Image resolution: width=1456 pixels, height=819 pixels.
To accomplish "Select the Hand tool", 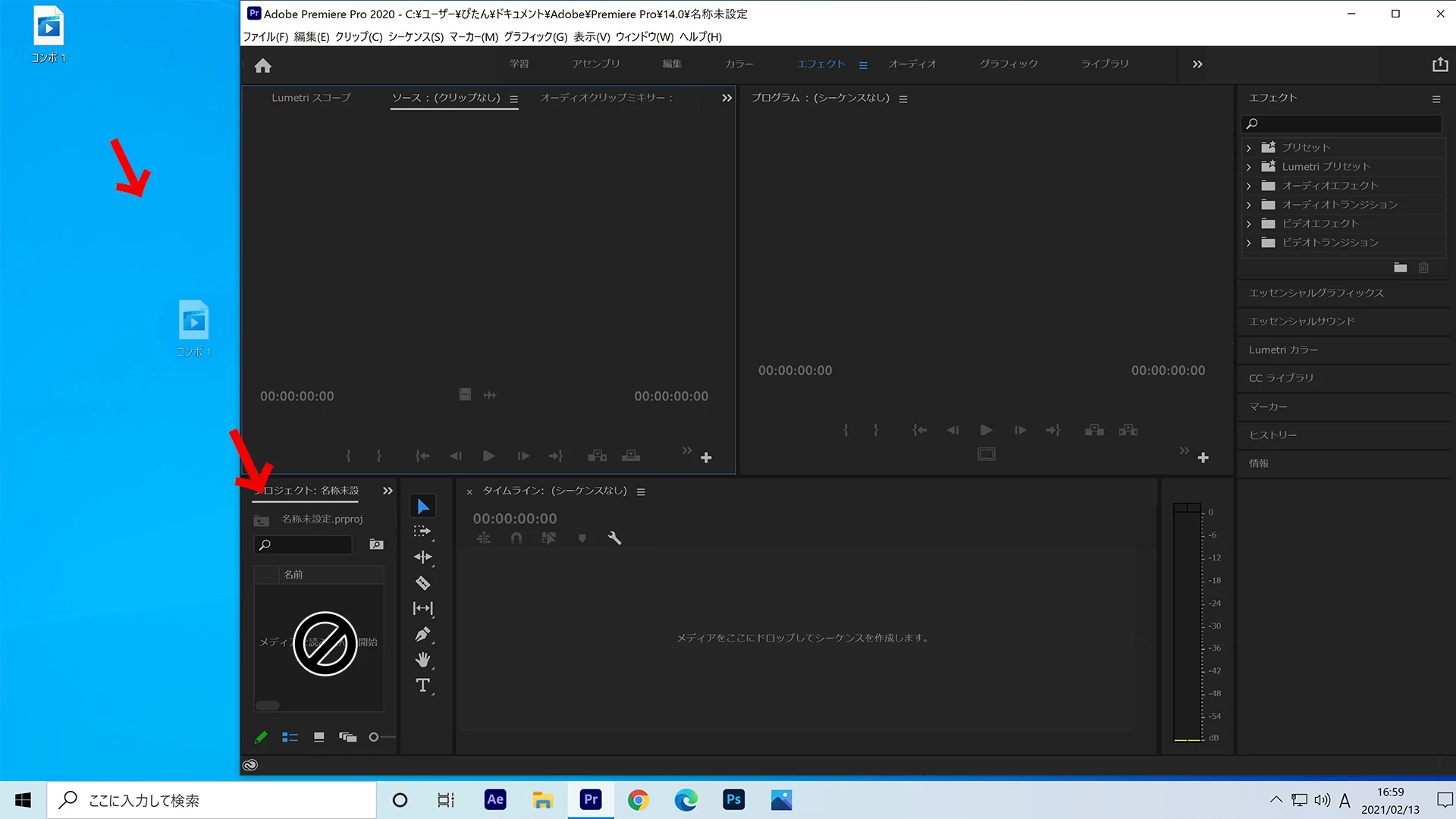I will point(422,660).
